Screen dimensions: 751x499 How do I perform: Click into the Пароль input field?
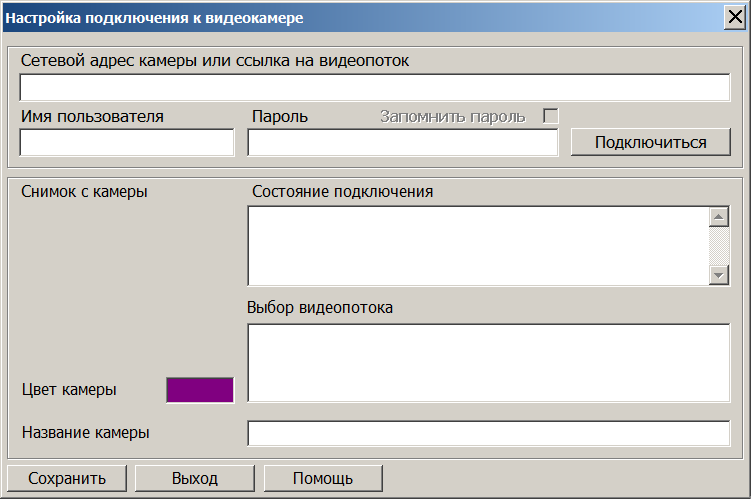(402, 143)
